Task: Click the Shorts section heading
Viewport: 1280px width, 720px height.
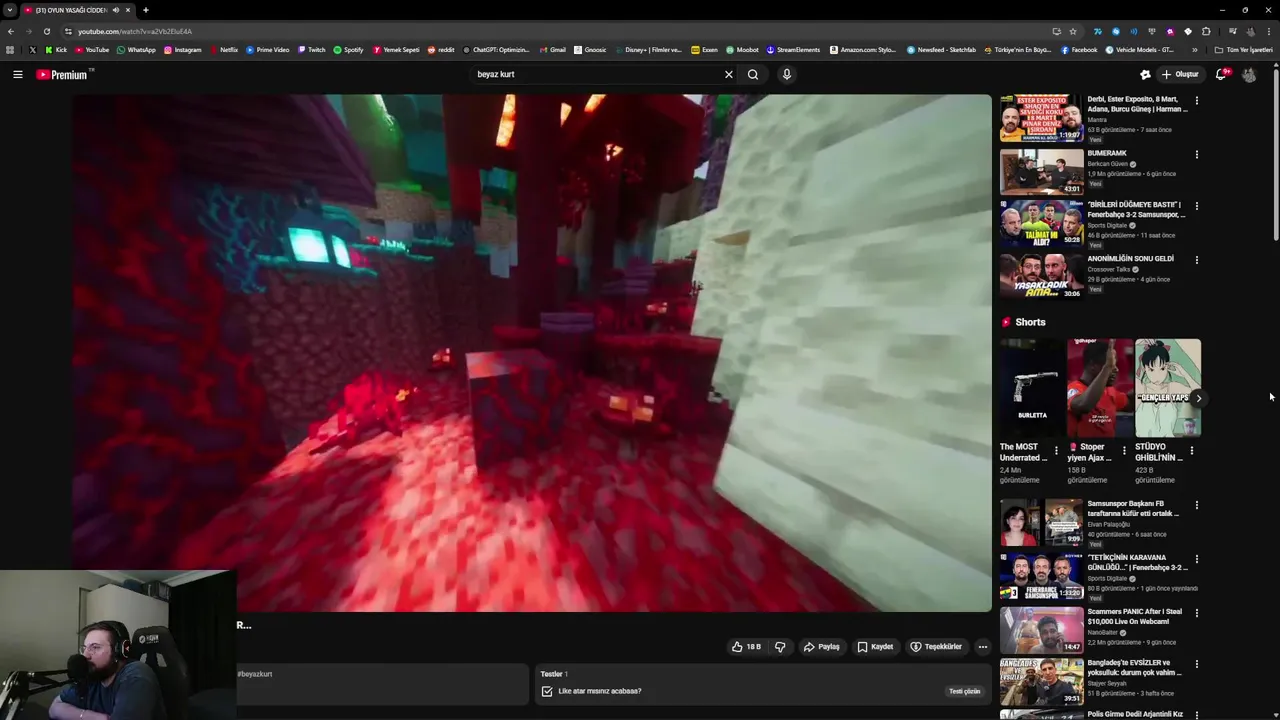Action: 1030,322
